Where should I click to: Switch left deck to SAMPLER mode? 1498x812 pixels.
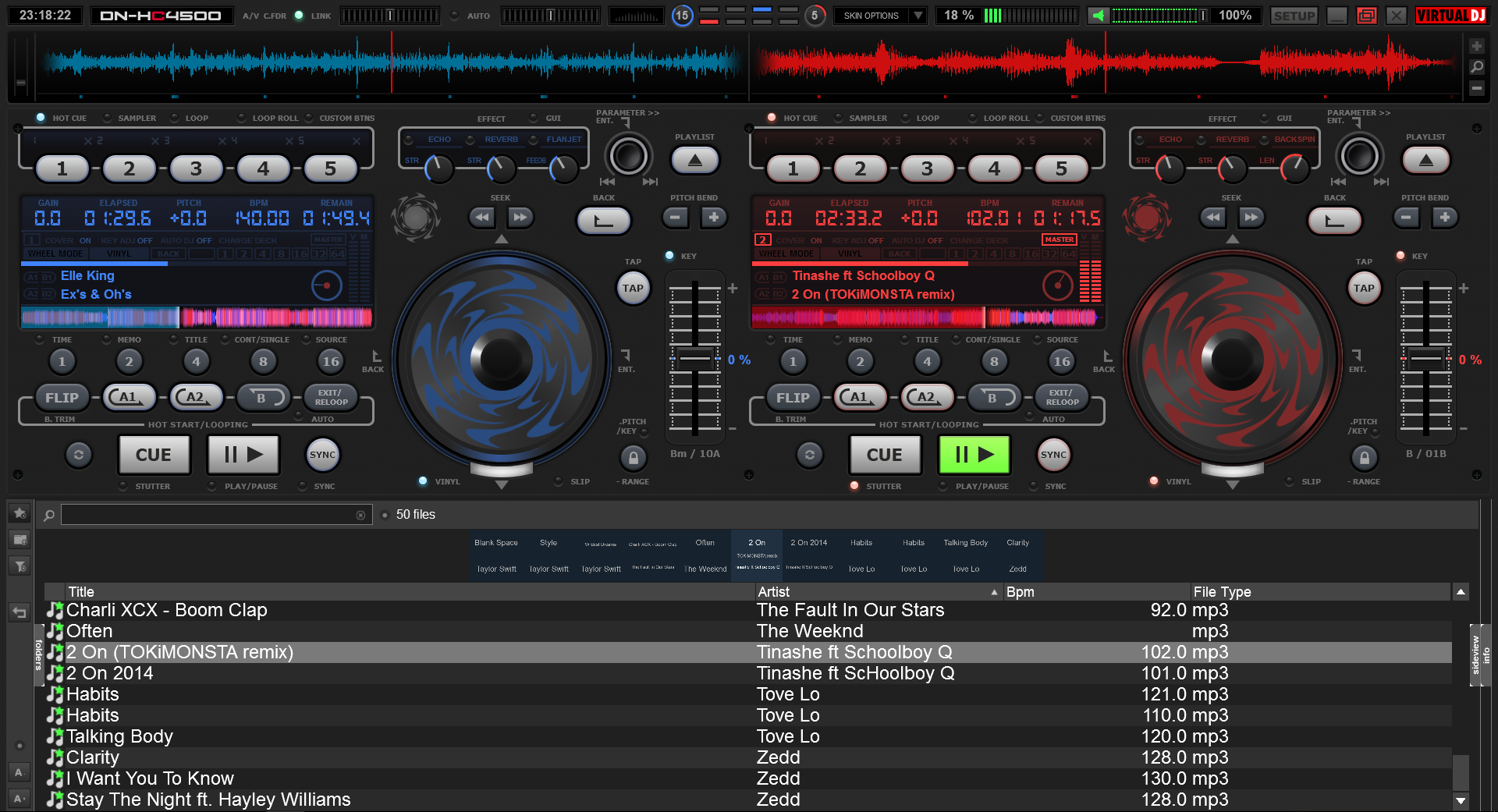point(107,119)
